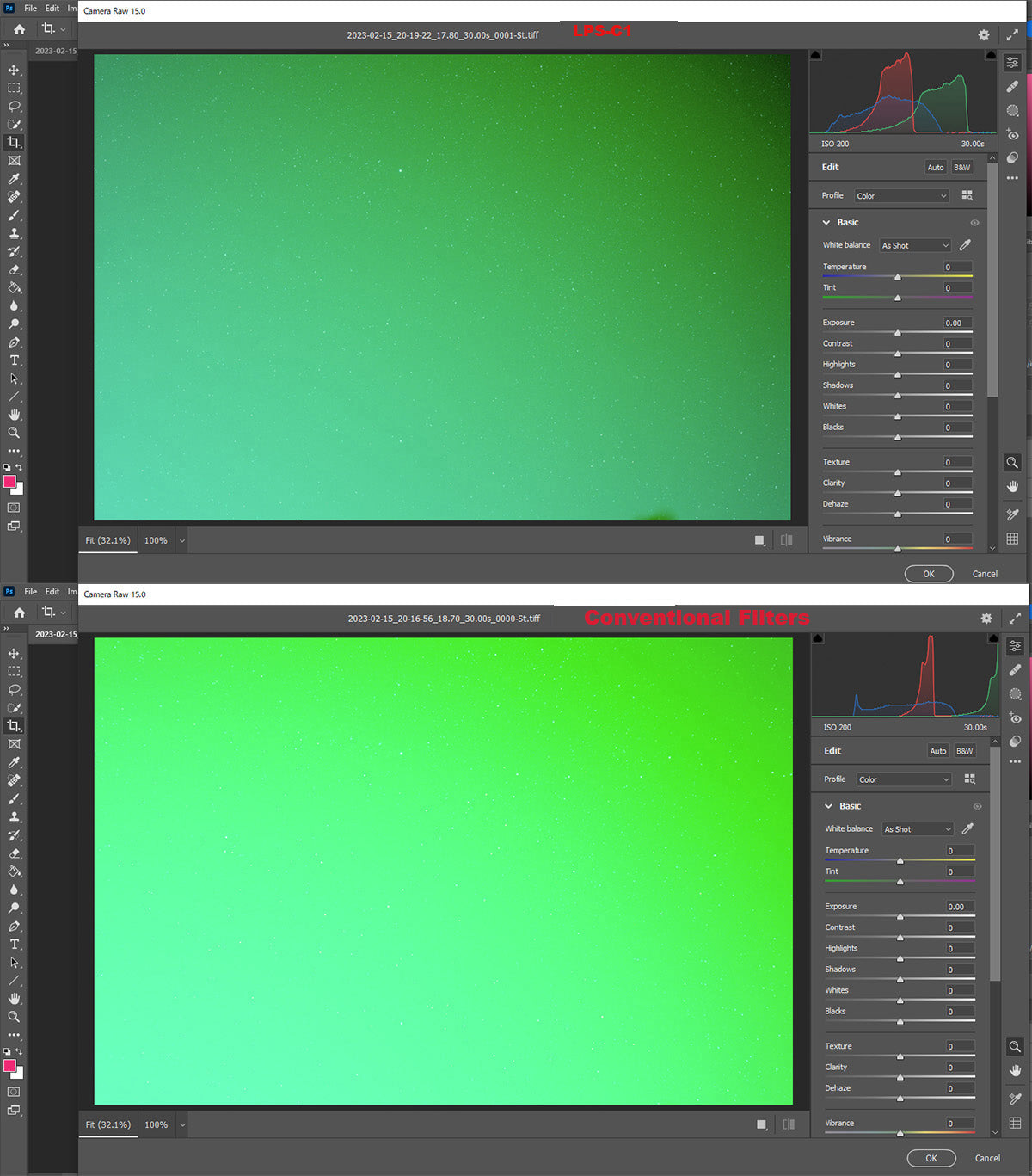This screenshot has height=1176, width=1032.
Task: Click OK button in upper Camera Raw window
Action: [x=929, y=574]
